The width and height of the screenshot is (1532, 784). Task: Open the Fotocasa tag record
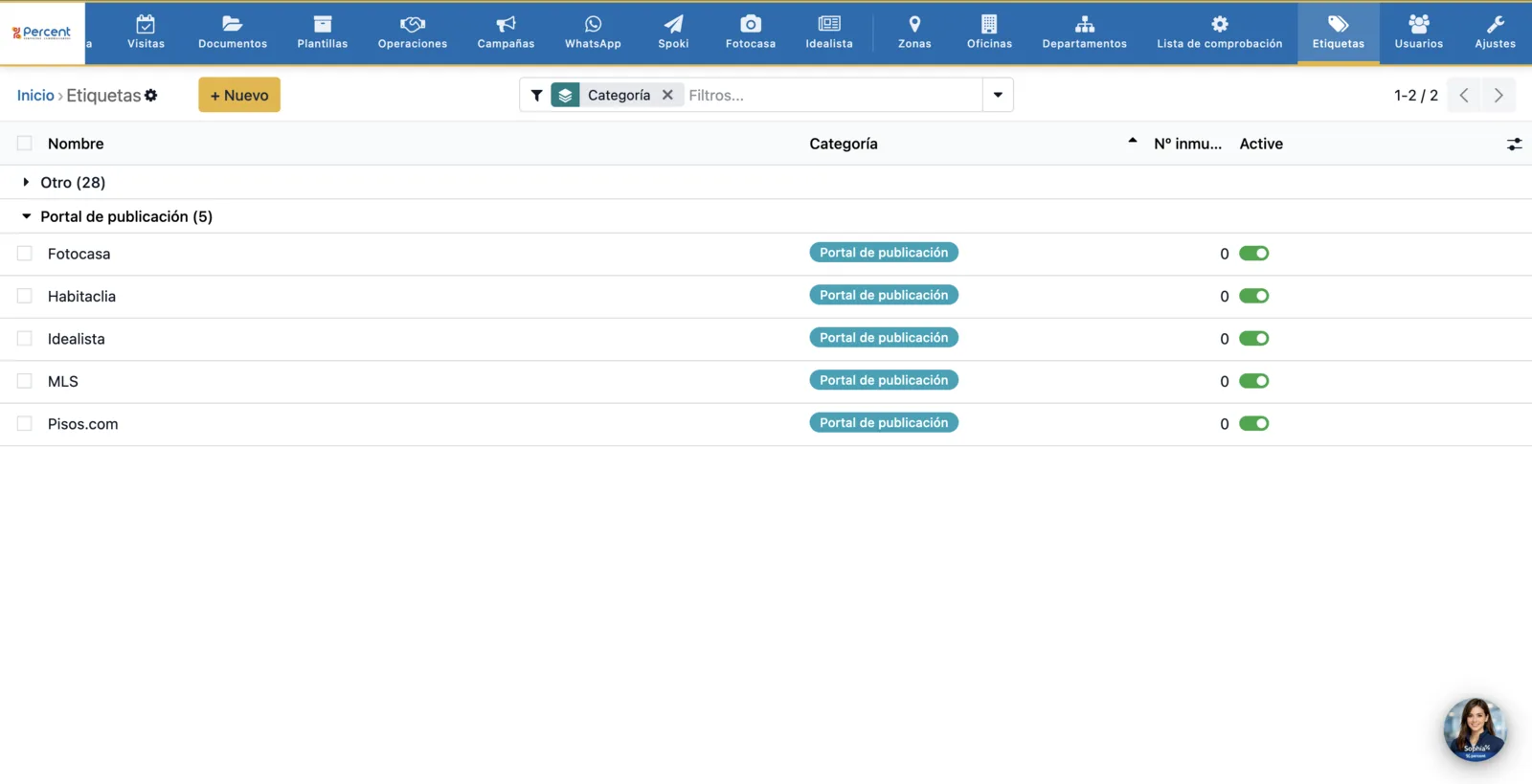(79, 255)
